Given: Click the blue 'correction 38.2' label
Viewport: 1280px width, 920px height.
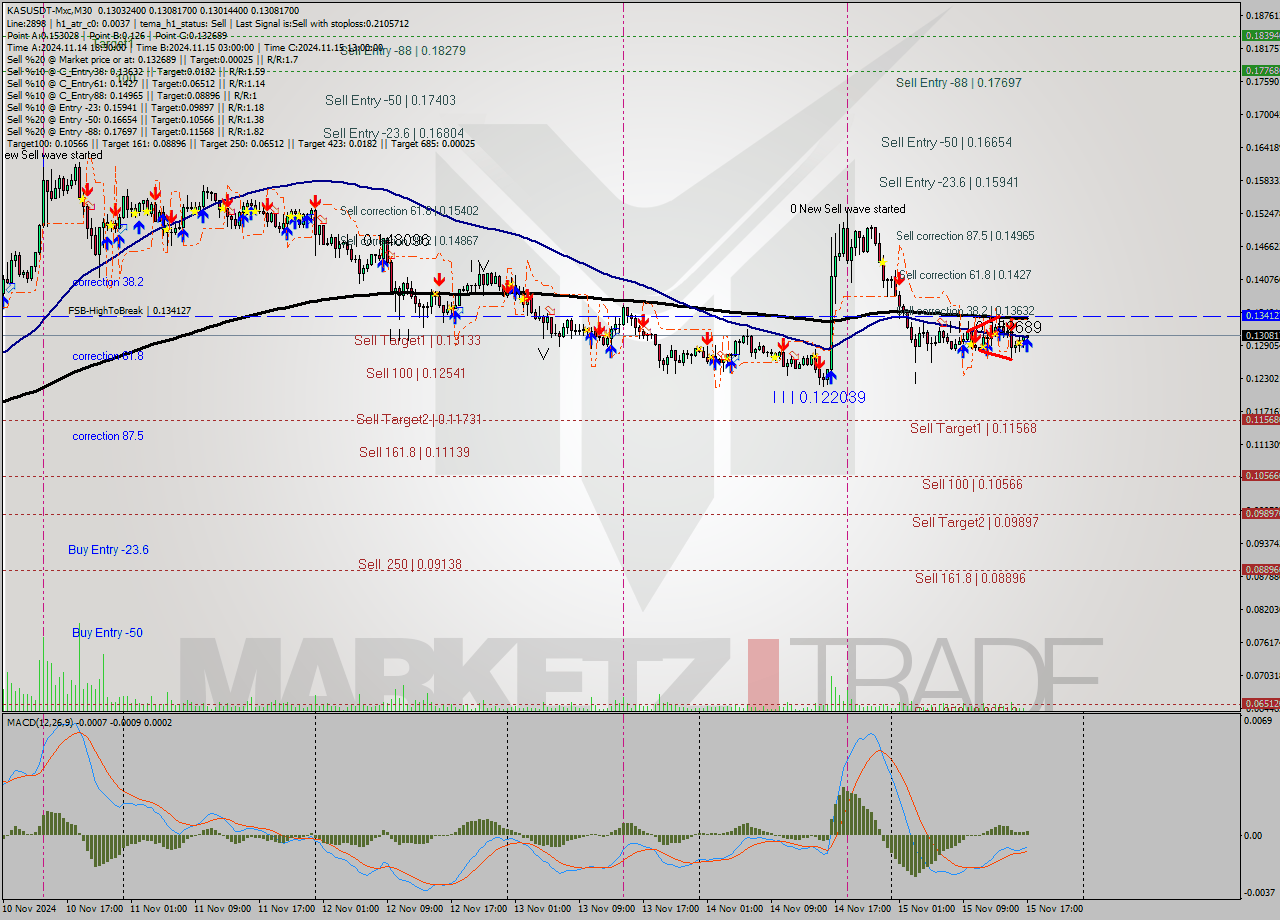Looking at the screenshot, I should point(108,282).
